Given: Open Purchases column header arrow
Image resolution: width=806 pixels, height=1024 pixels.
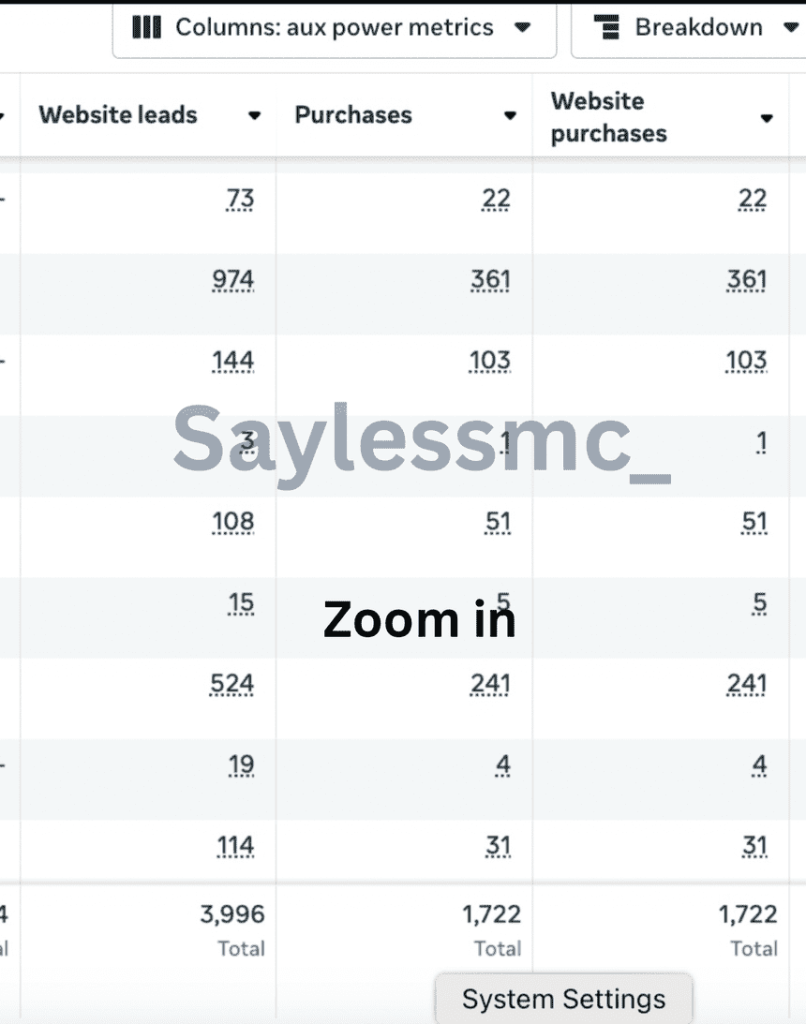Looking at the screenshot, I should (510, 116).
